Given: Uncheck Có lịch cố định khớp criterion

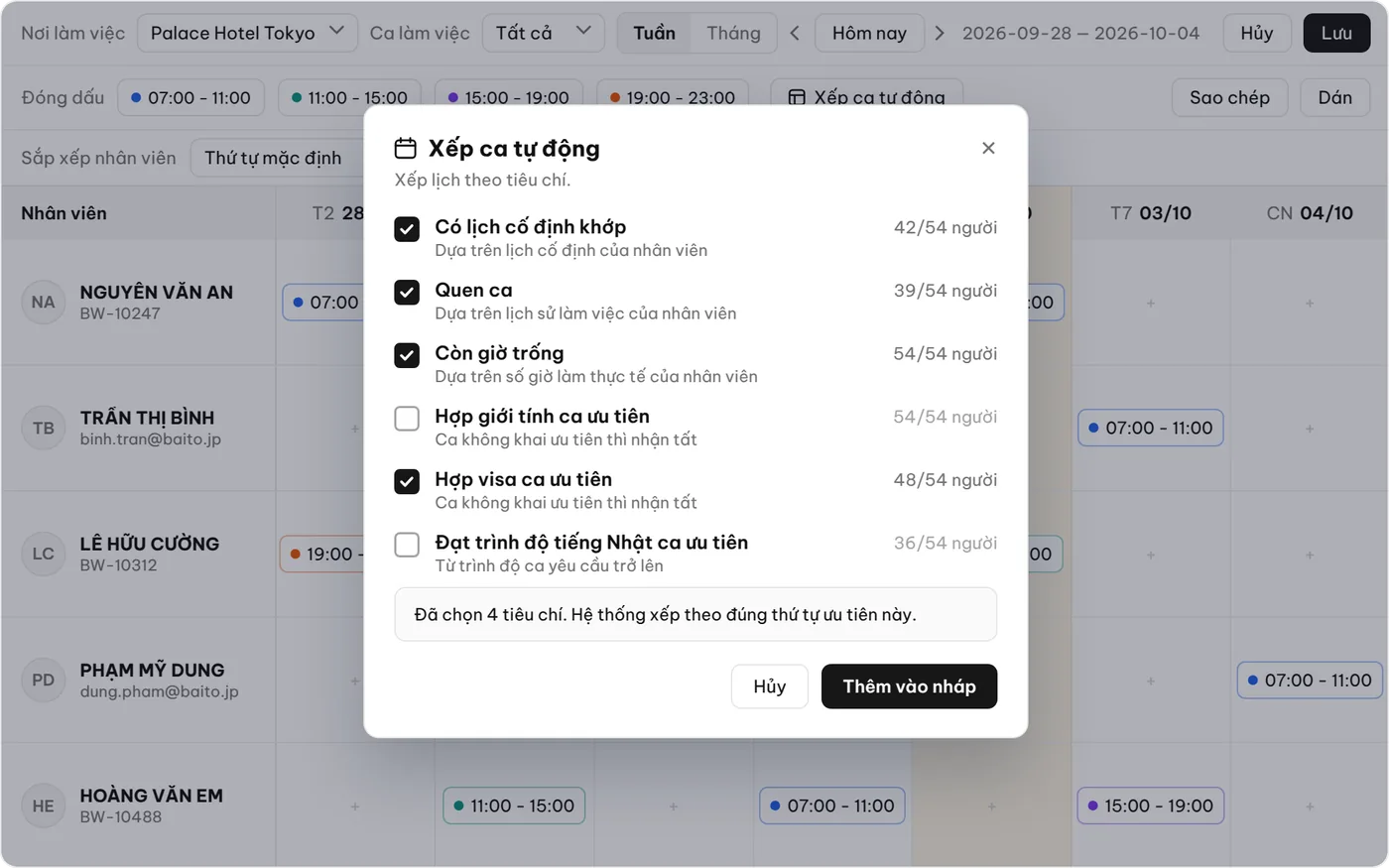Looking at the screenshot, I should 407,229.
